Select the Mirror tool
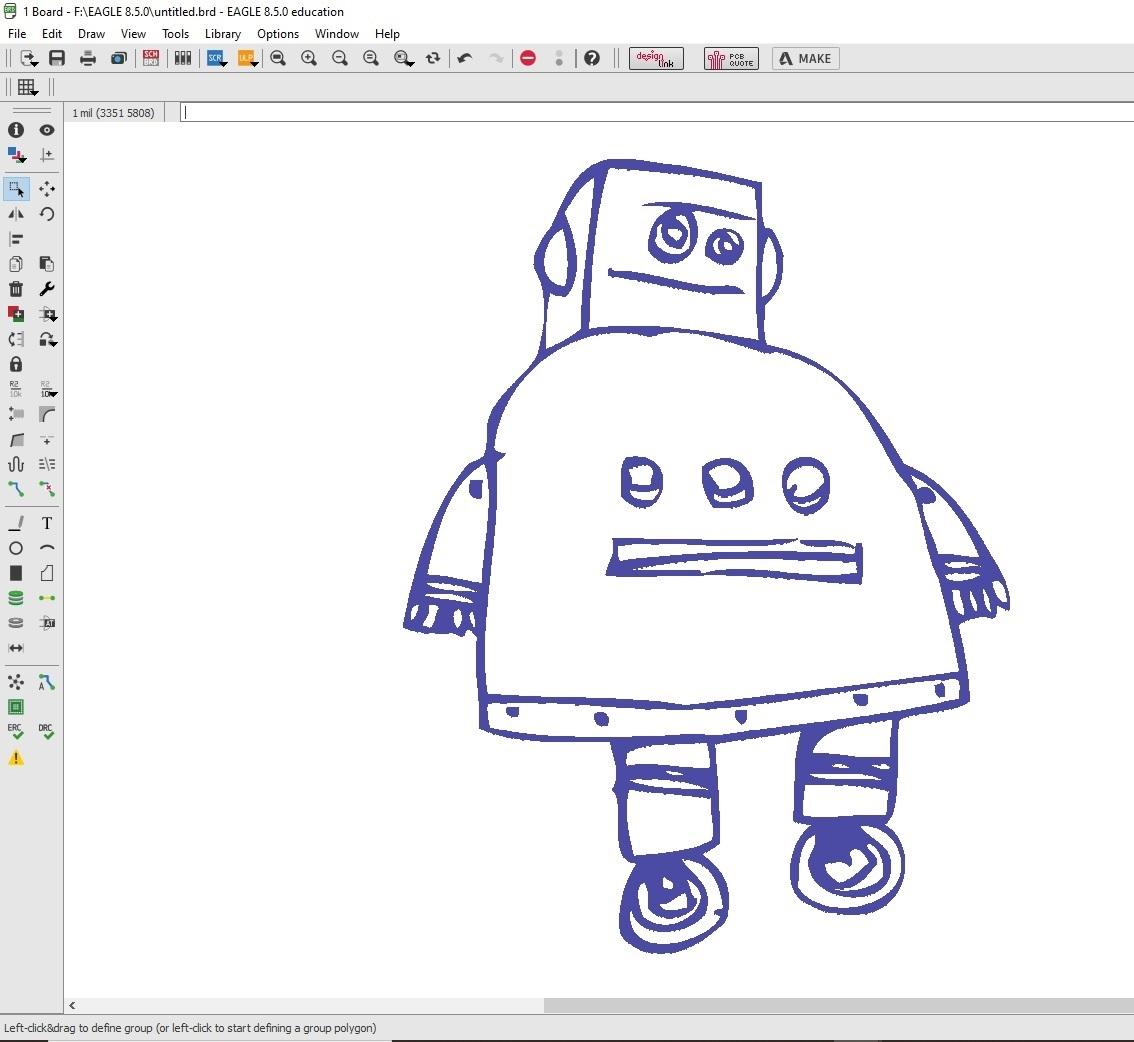This screenshot has width=1134, height=1042. pos(16,214)
